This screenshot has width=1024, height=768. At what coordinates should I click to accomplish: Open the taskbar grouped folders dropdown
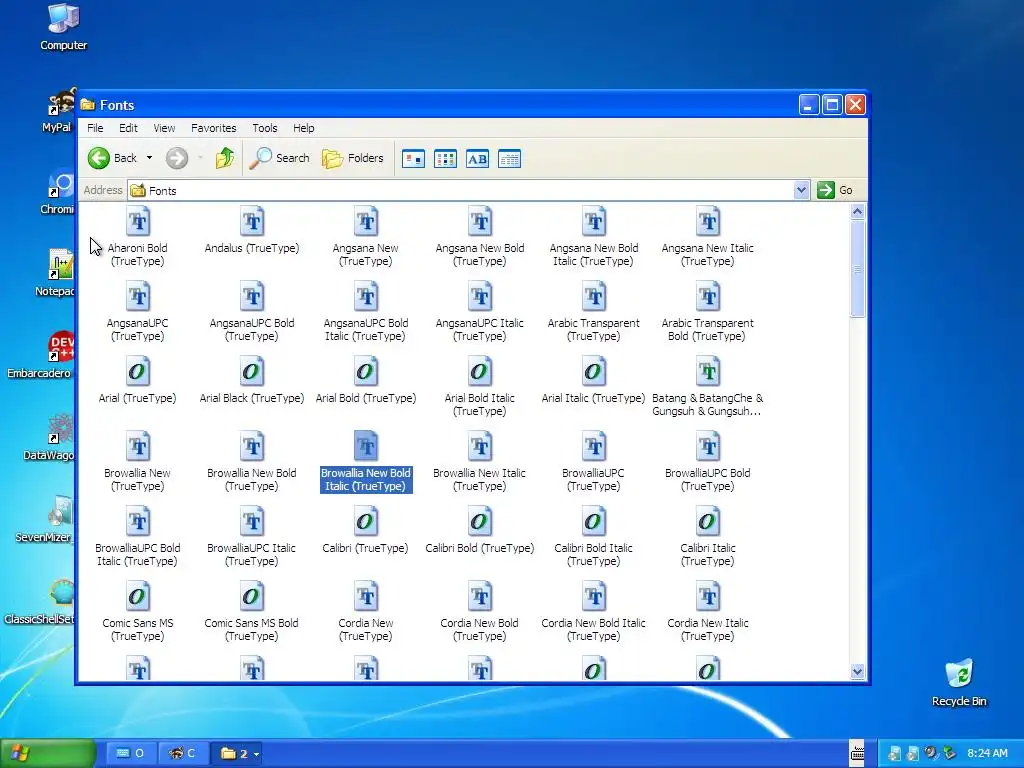point(256,754)
